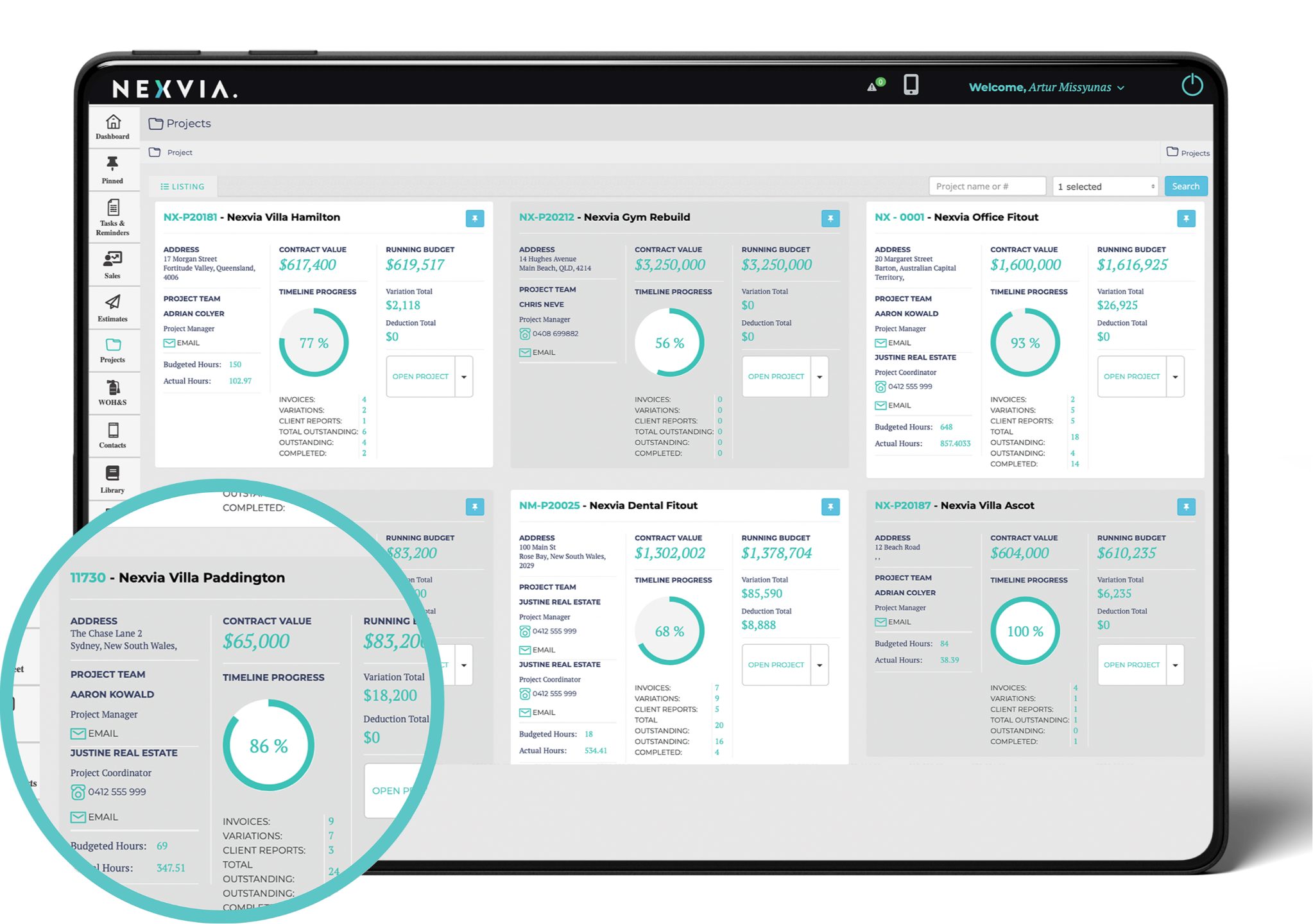Open the Sales sidebar icon
Image resolution: width=1313 pixels, height=924 pixels.
tap(112, 264)
